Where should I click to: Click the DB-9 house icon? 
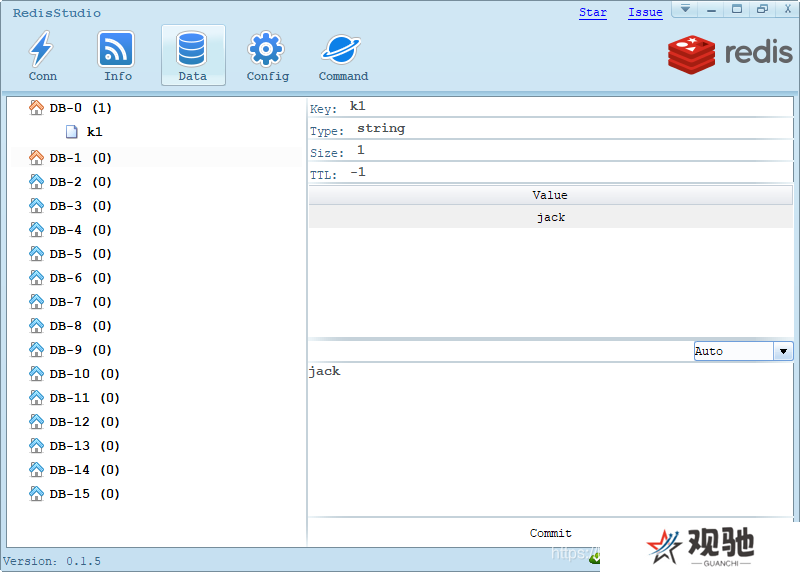click(x=37, y=349)
